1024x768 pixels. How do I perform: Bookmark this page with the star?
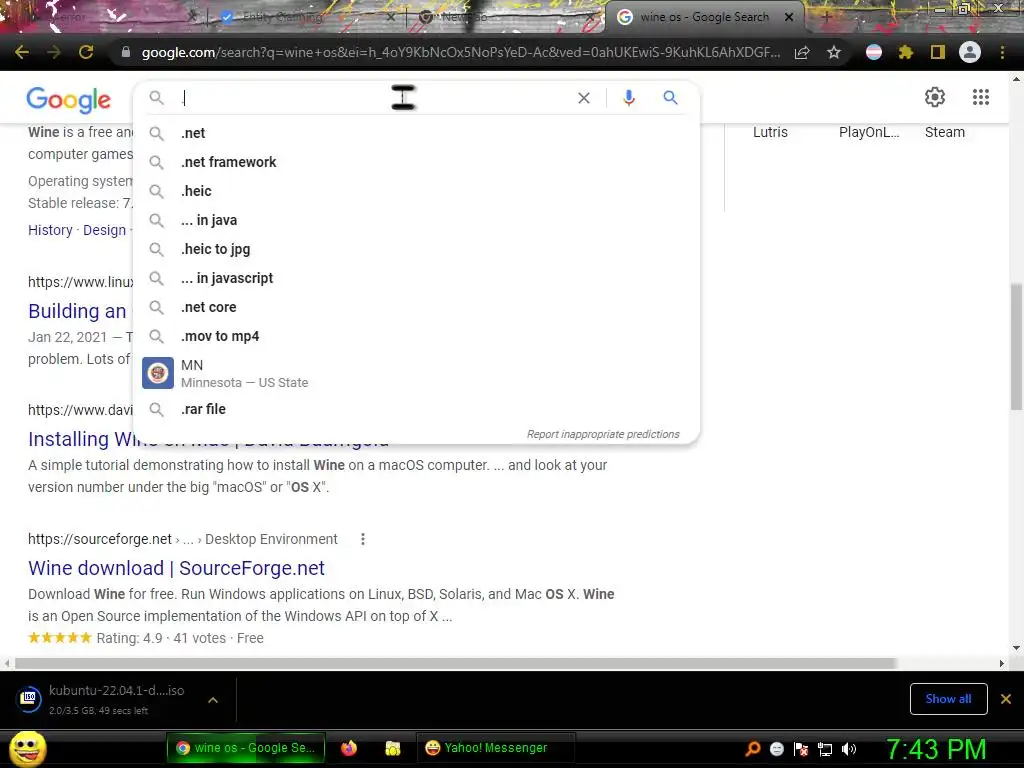click(834, 52)
